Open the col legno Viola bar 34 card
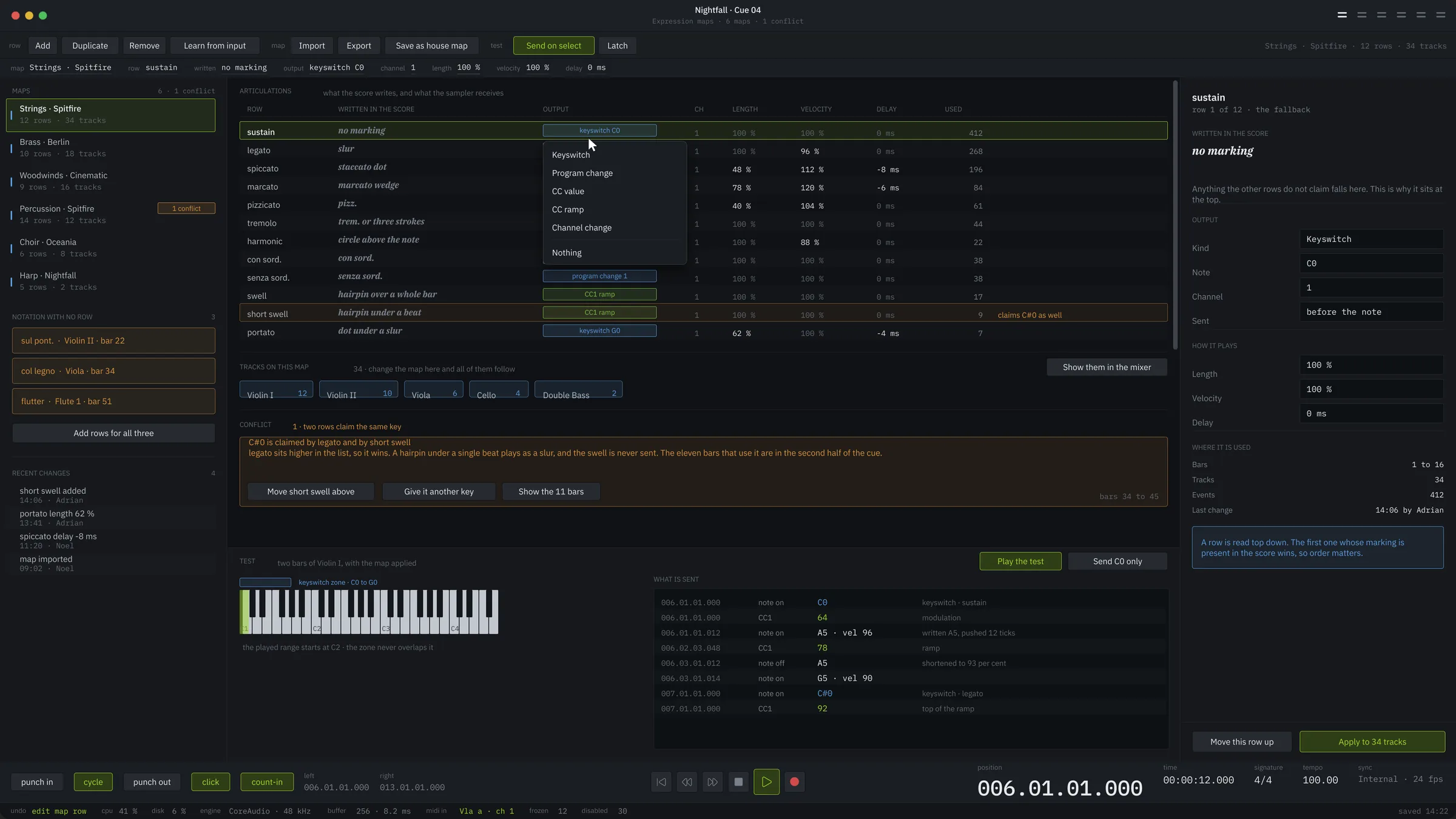1456x819 pixels. [113, 371]
